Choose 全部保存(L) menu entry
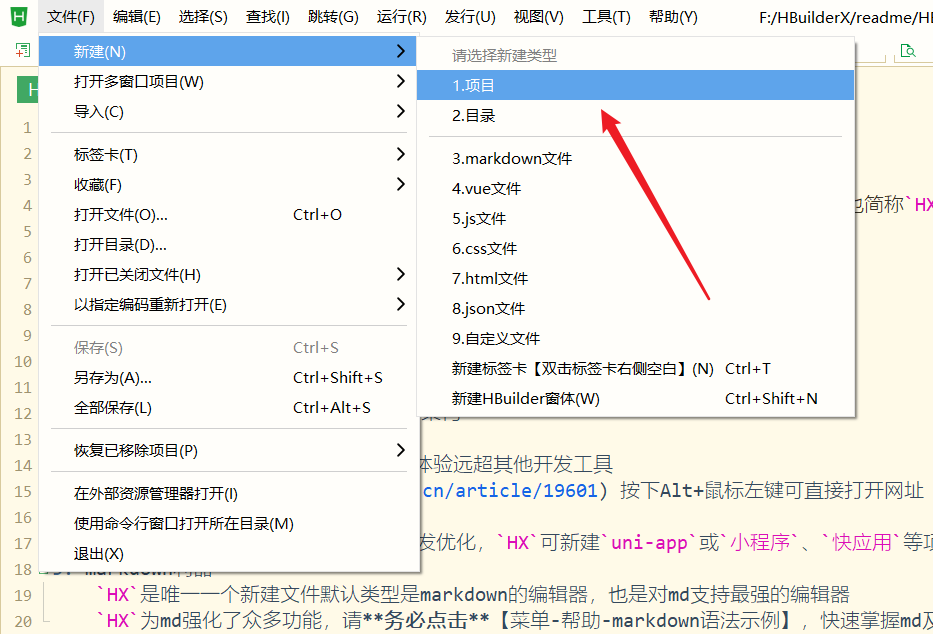 pos(229,407)
